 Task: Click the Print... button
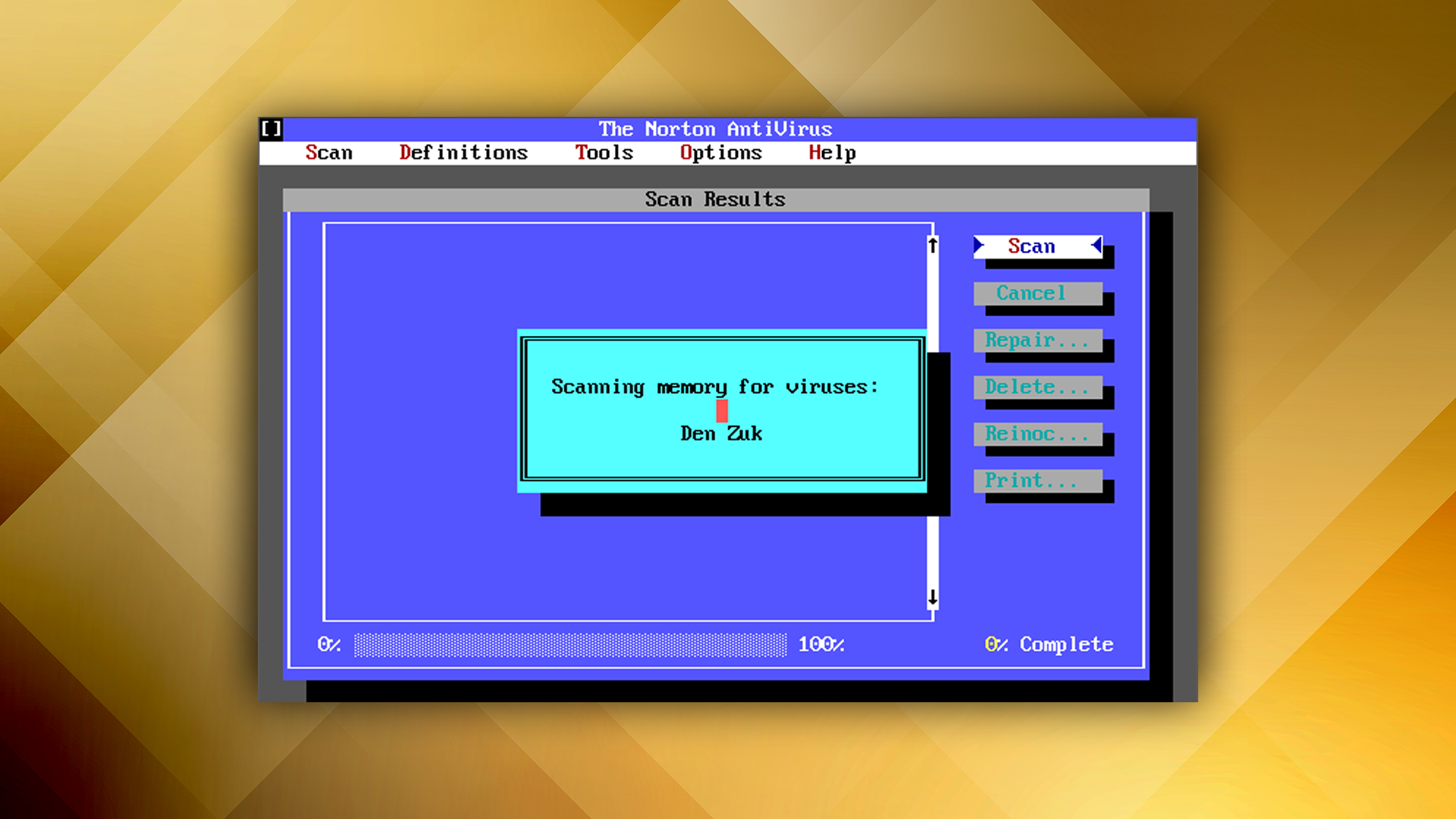pos(1037,481)
